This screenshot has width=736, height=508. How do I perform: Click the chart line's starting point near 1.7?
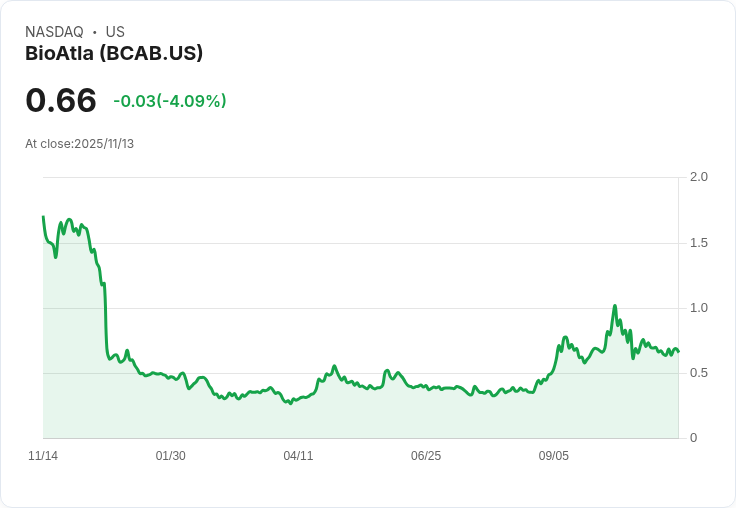point(43,216)
